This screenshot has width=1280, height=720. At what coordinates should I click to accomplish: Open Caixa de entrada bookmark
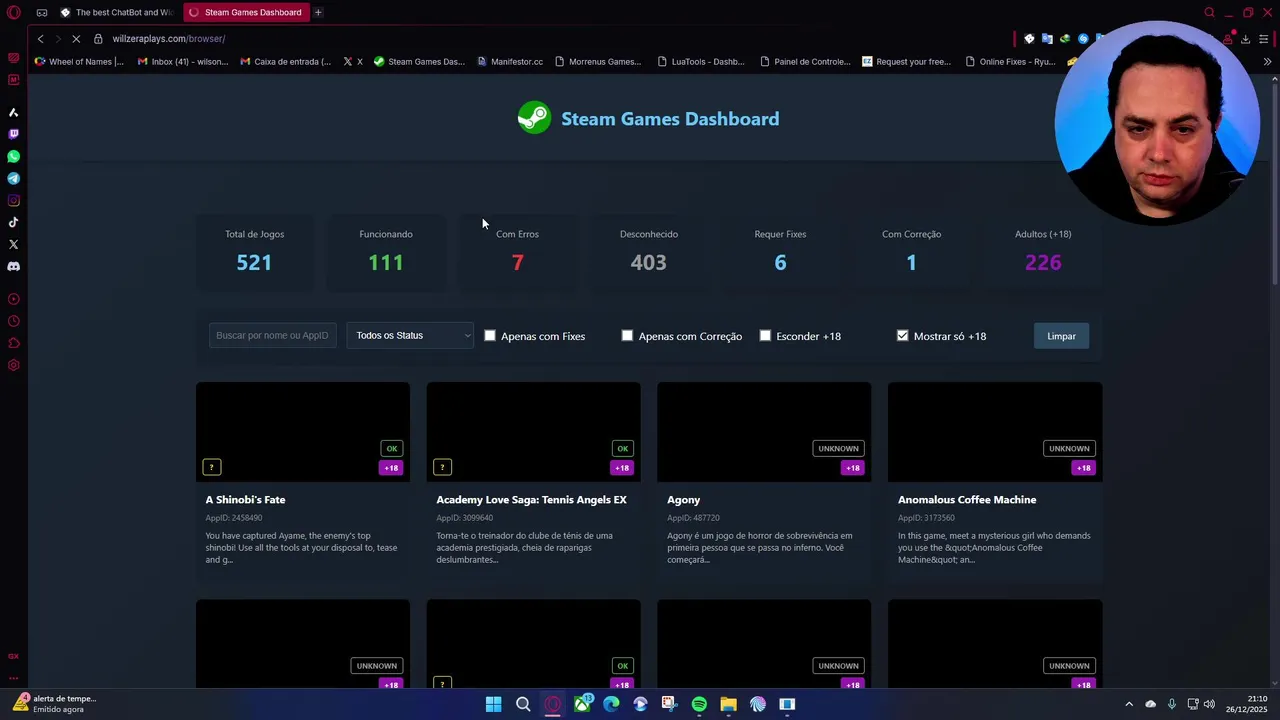(286, 61)
